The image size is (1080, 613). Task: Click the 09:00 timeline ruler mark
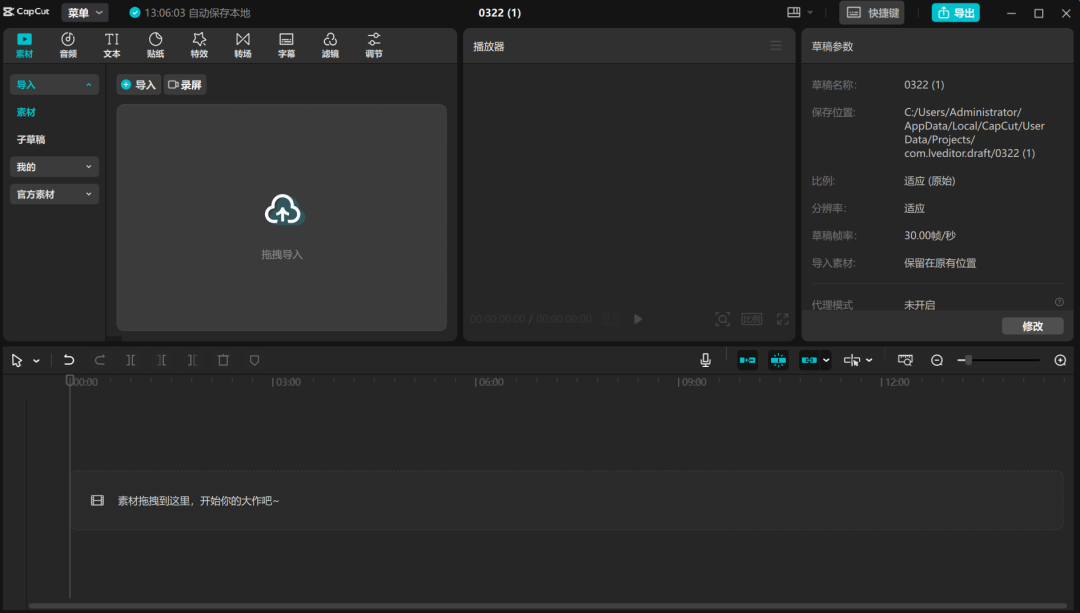coord(692,382)
